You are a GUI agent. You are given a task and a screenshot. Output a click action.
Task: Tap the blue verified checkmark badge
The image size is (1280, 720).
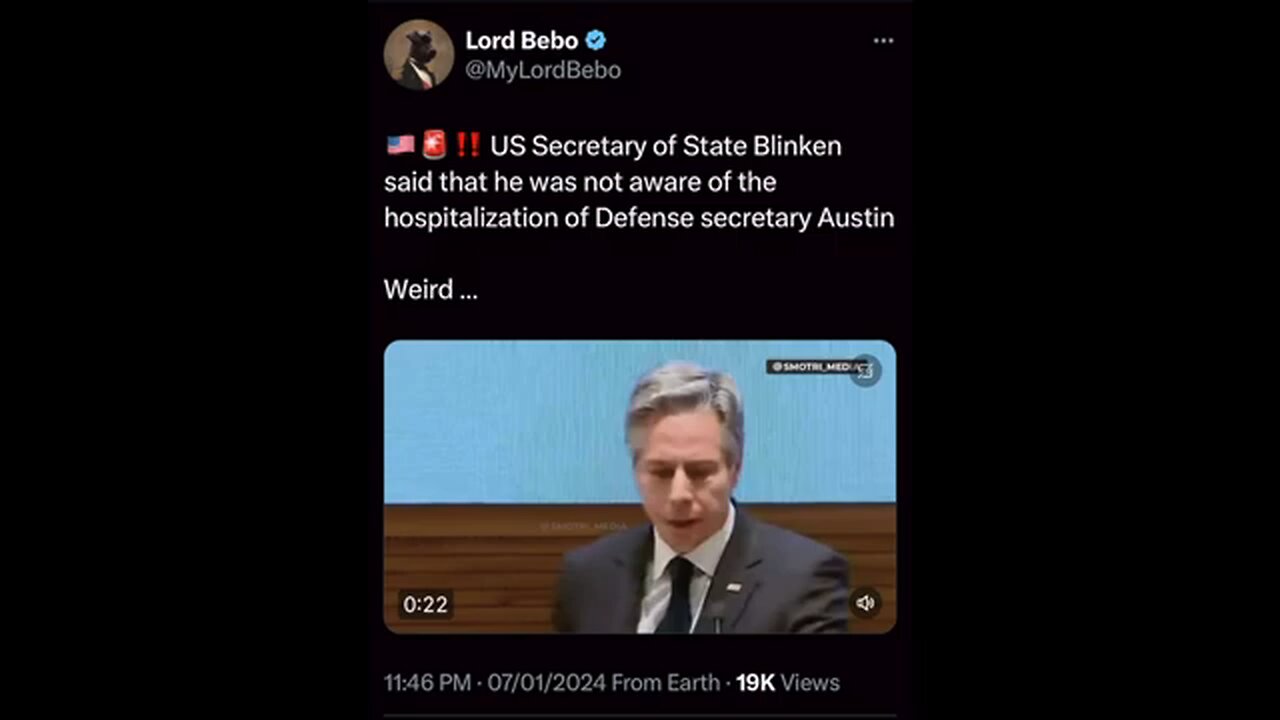tap(596, 41)
